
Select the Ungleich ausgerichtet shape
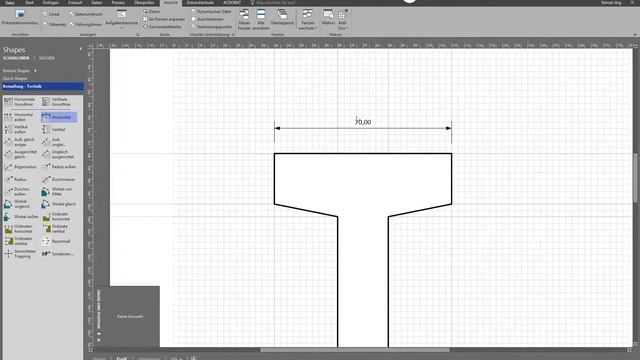(58, 154)
